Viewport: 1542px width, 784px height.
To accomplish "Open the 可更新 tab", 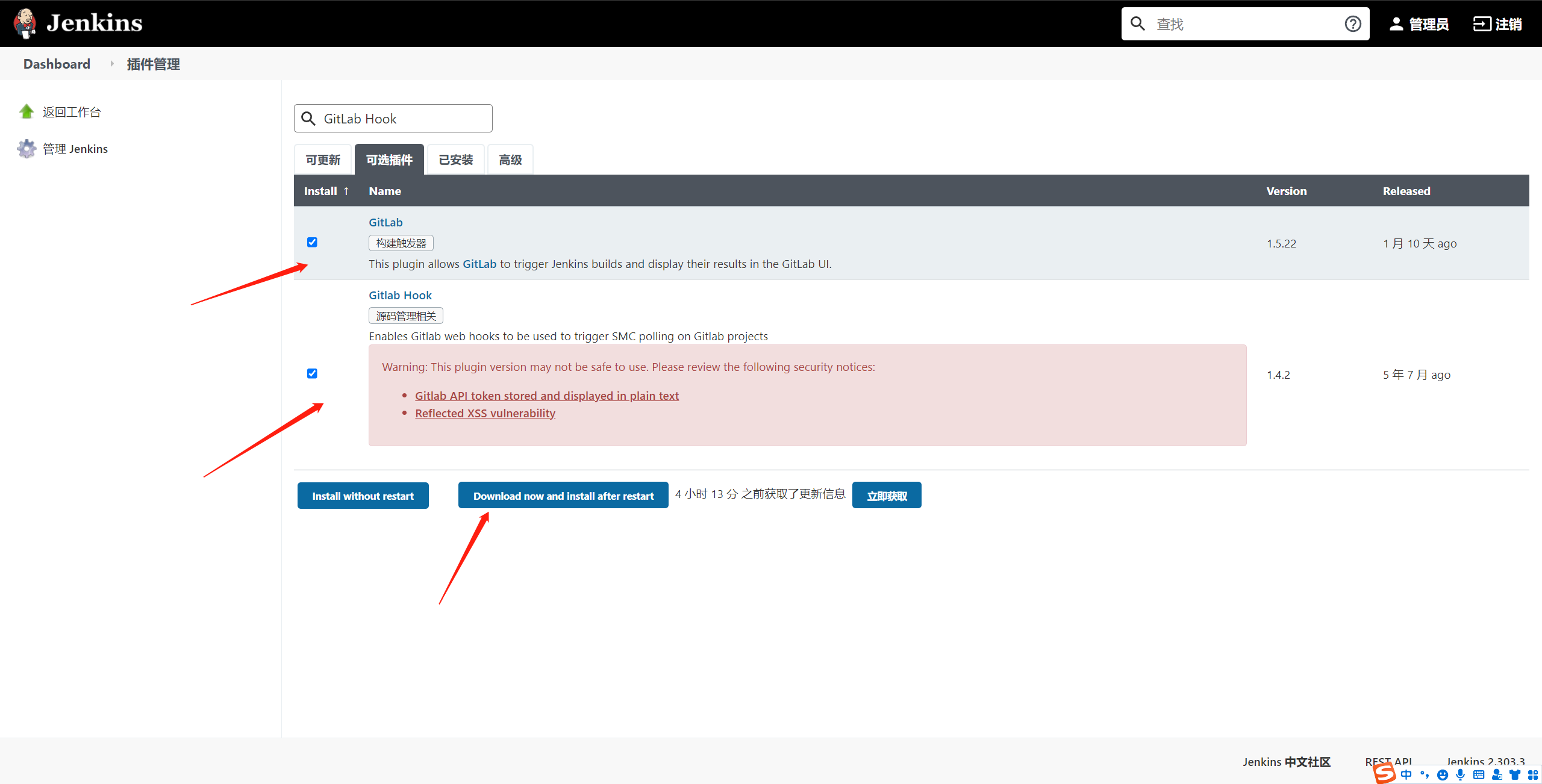I will (323, 160).
